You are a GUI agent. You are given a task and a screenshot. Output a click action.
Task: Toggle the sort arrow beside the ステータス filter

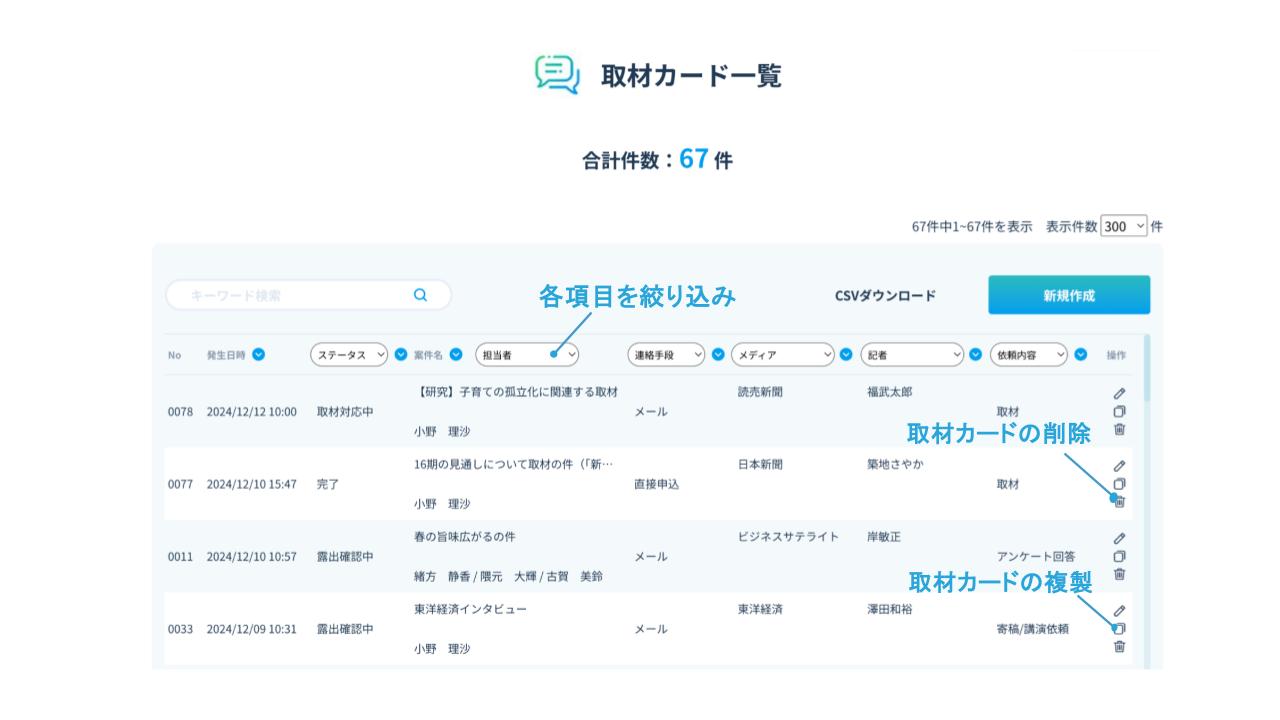401,354
